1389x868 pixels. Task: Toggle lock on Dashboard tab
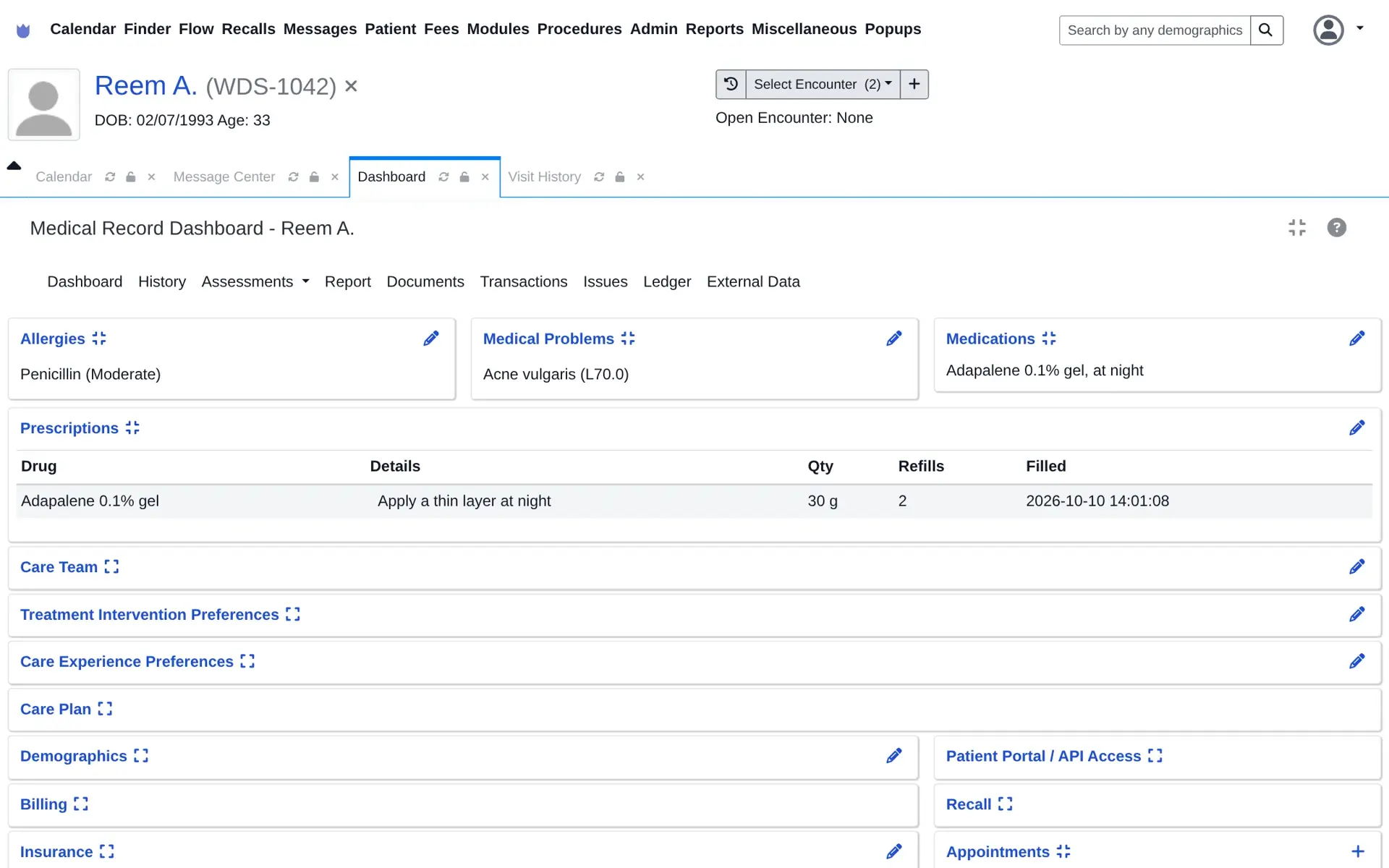464,176
